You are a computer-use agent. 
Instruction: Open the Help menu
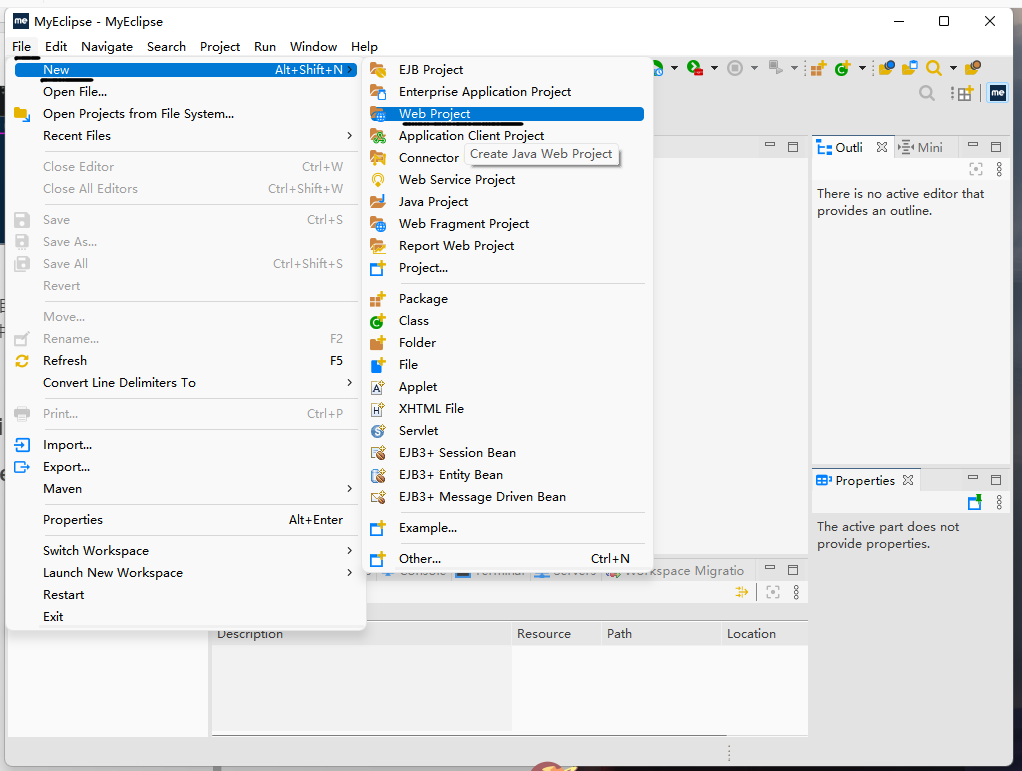point(364,46)
